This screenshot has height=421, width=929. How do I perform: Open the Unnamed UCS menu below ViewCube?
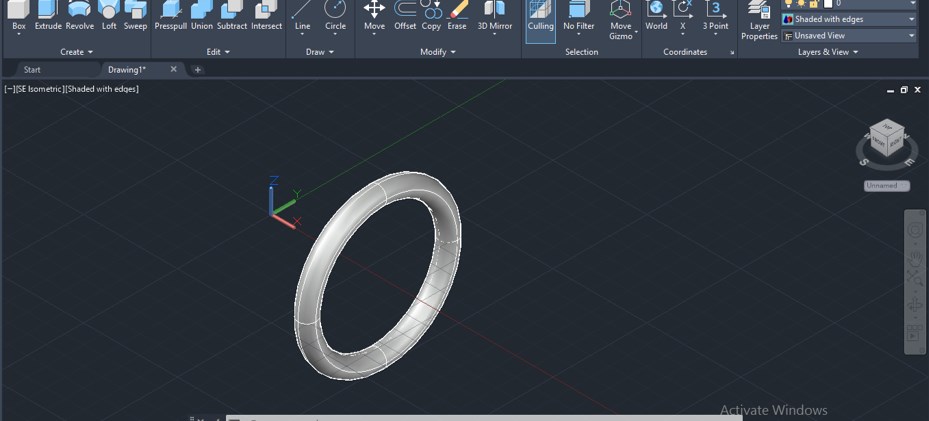pos(886,186)
